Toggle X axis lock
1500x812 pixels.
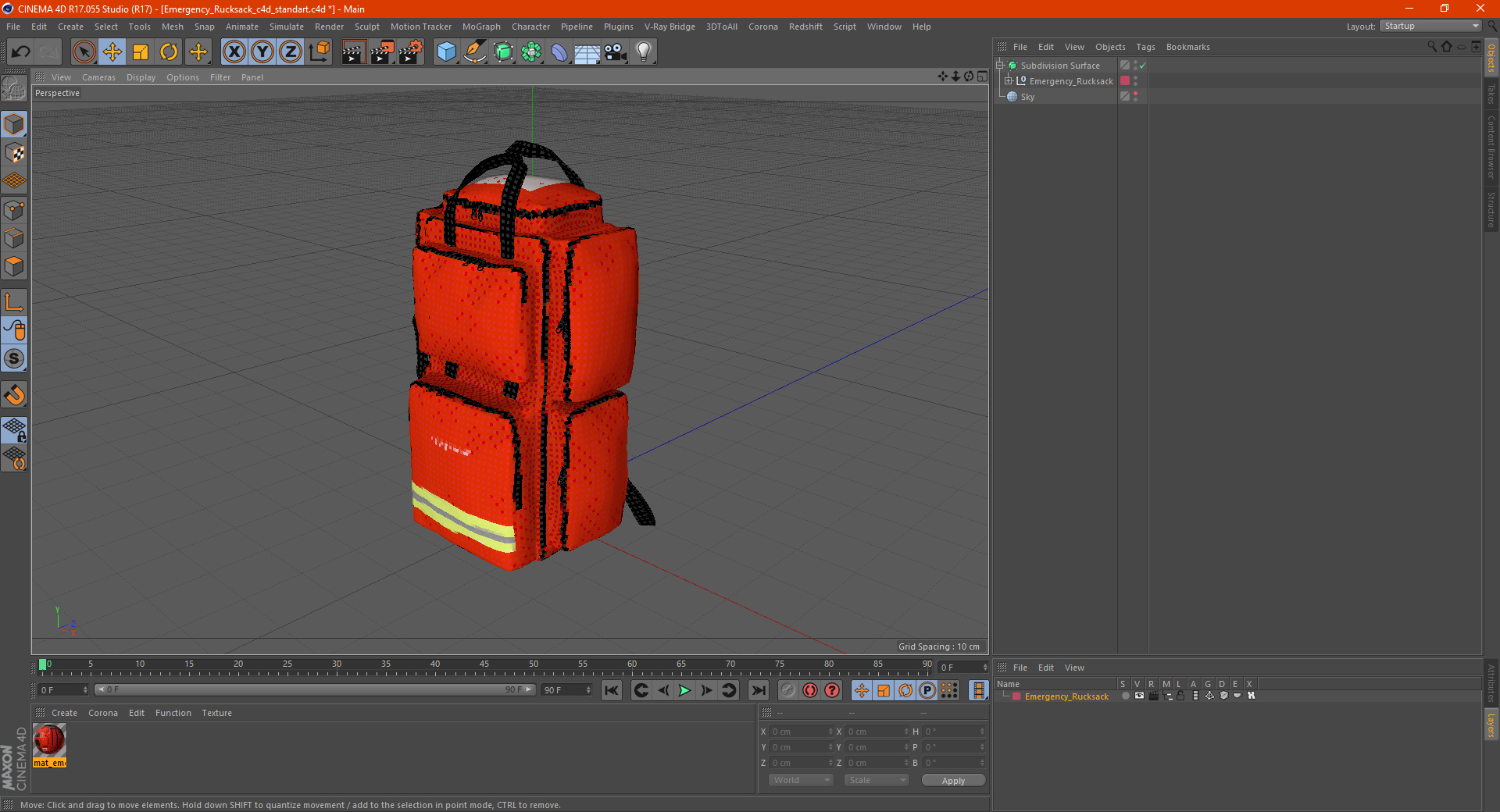(x=234, y=52)
